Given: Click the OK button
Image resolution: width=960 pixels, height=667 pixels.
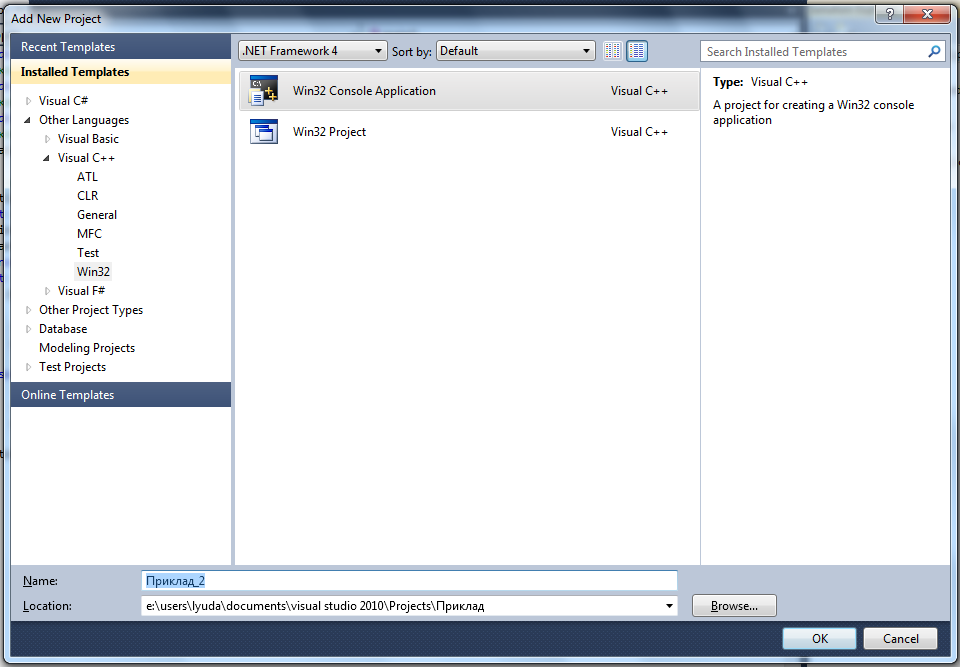Looking at the screenshot, I should pos(819,638).
